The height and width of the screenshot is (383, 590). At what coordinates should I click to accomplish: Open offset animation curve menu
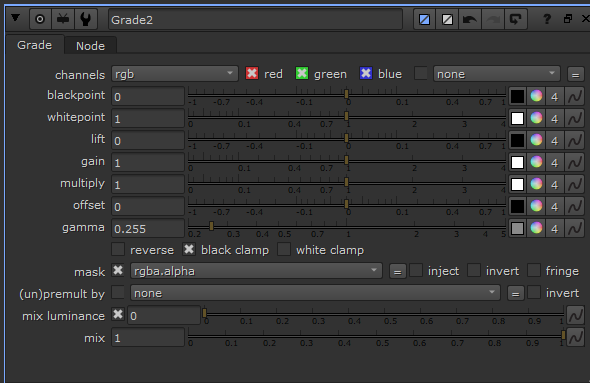(x=575, y=206)
